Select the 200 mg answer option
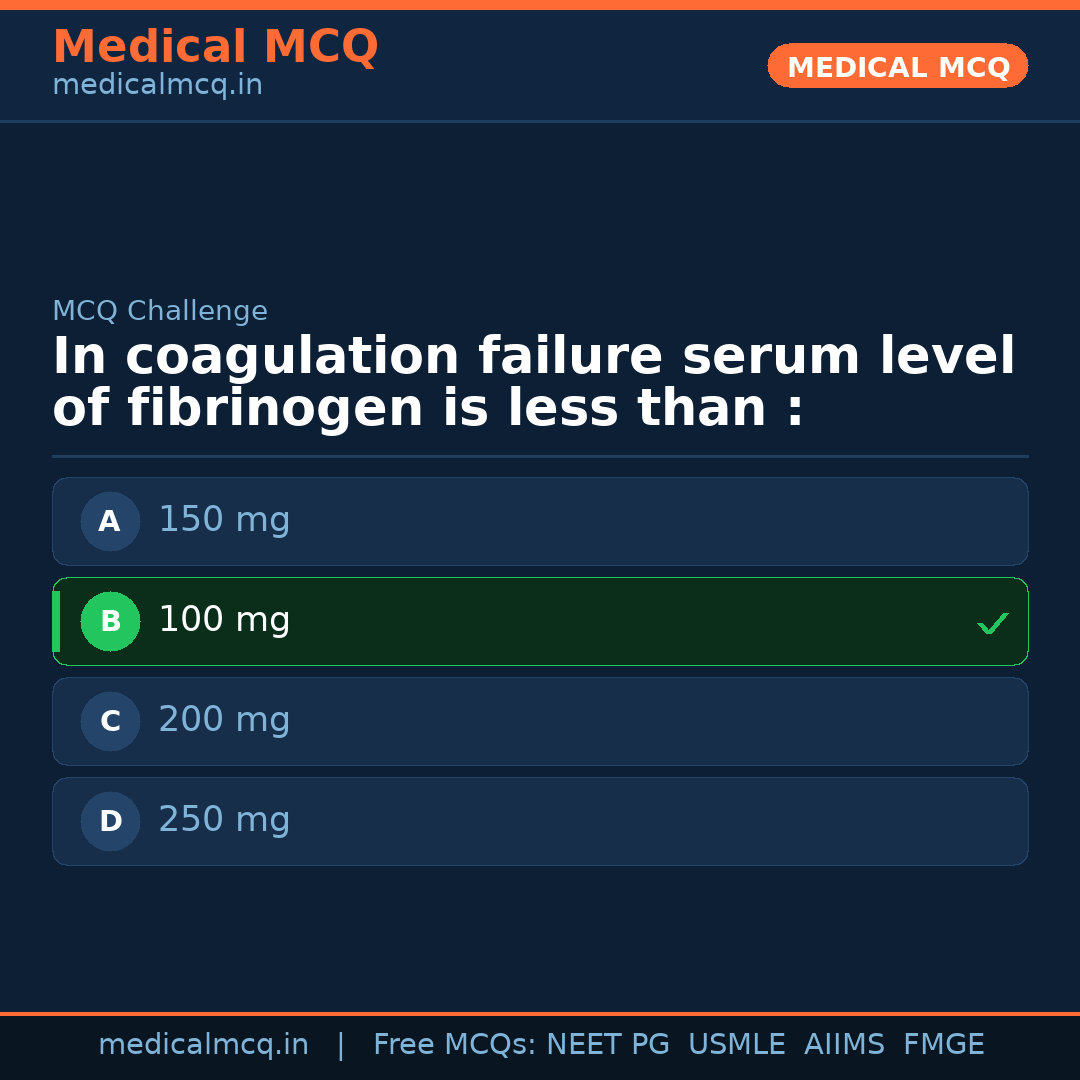The height and width of the screenshot is (1080, 1080). (540, 721)
